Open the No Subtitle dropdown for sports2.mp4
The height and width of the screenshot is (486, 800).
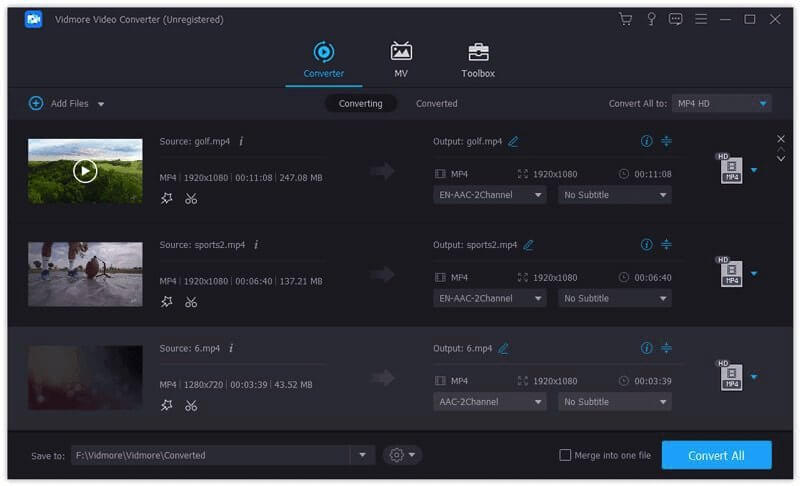point(615,298)
